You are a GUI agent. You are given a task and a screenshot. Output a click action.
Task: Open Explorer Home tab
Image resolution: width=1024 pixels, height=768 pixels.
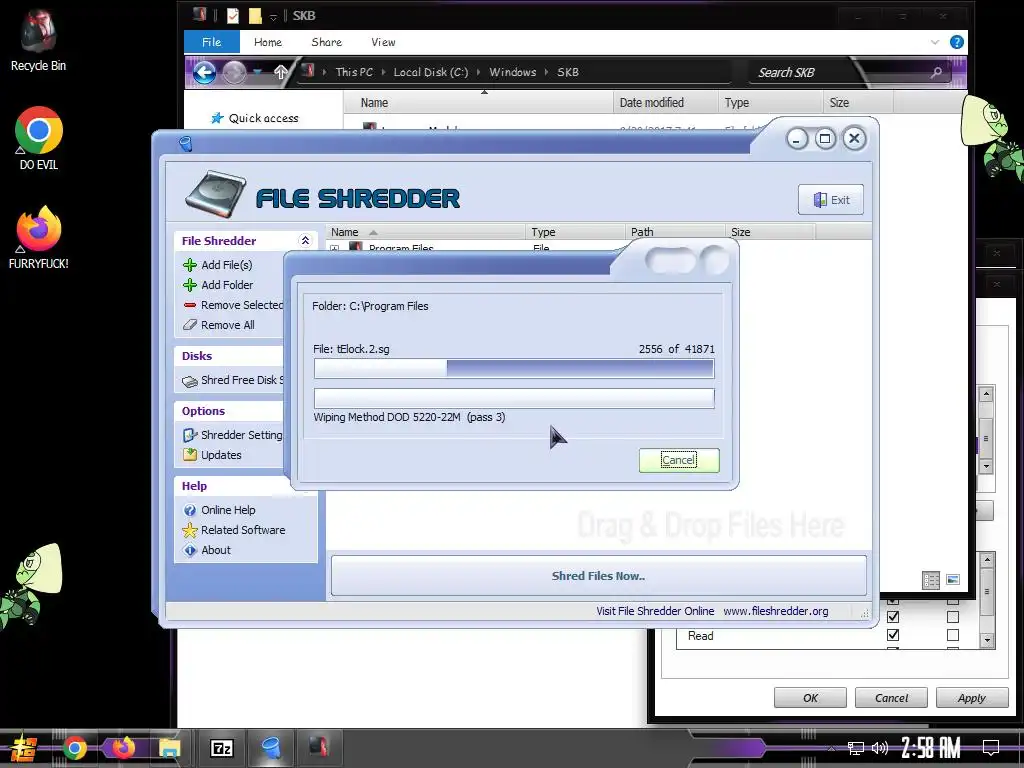268,42
